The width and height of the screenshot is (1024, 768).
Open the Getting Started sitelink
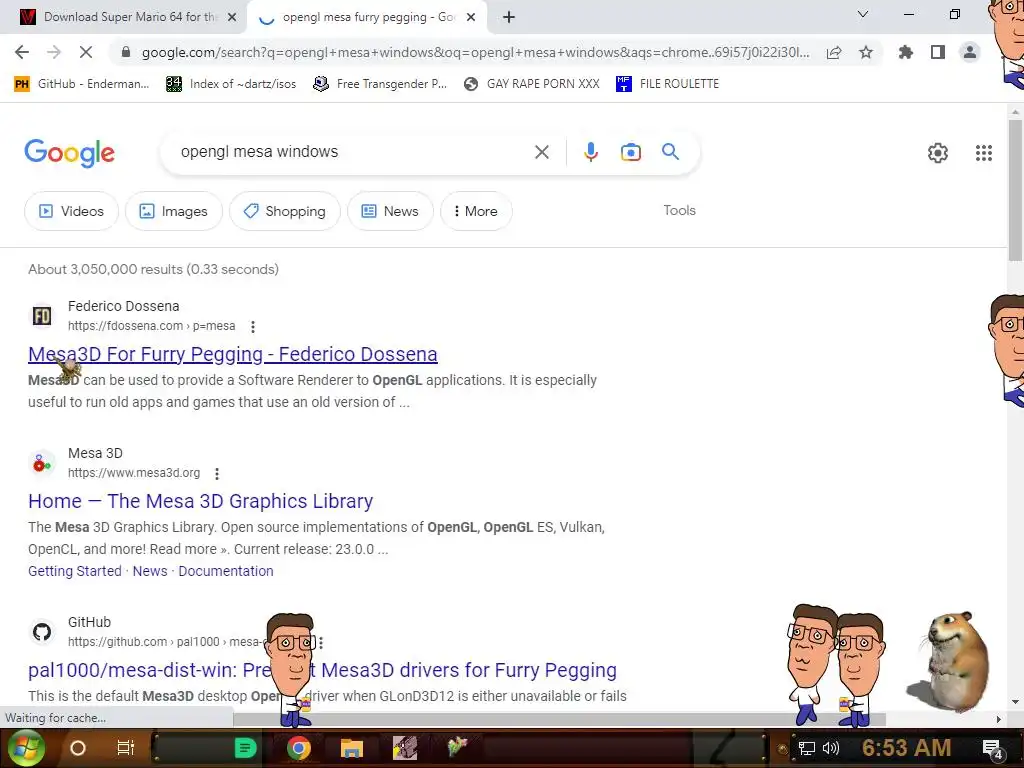pyautogui.click(x=74, y=571)
